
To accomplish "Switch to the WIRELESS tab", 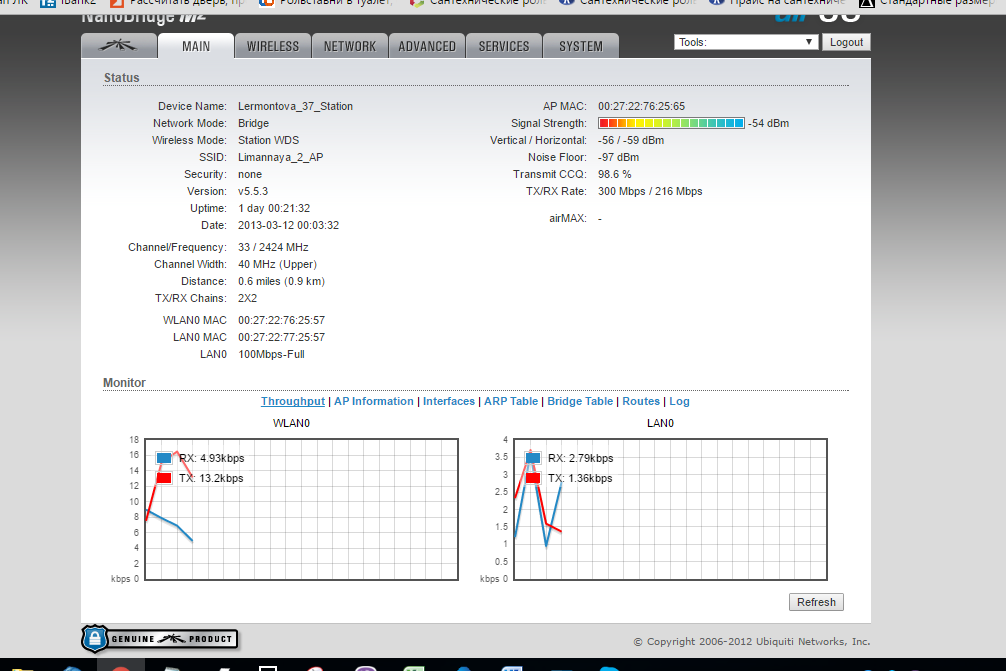I will pyautogui.click(x=273, y=46).
